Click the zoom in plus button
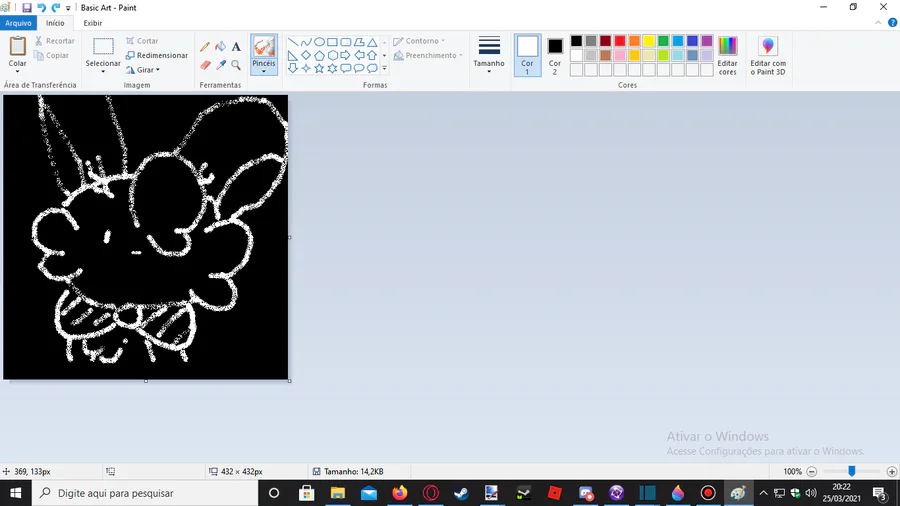The height and width of the screenshot is (506, 900). pyautogui.click(x=891, y=472)
